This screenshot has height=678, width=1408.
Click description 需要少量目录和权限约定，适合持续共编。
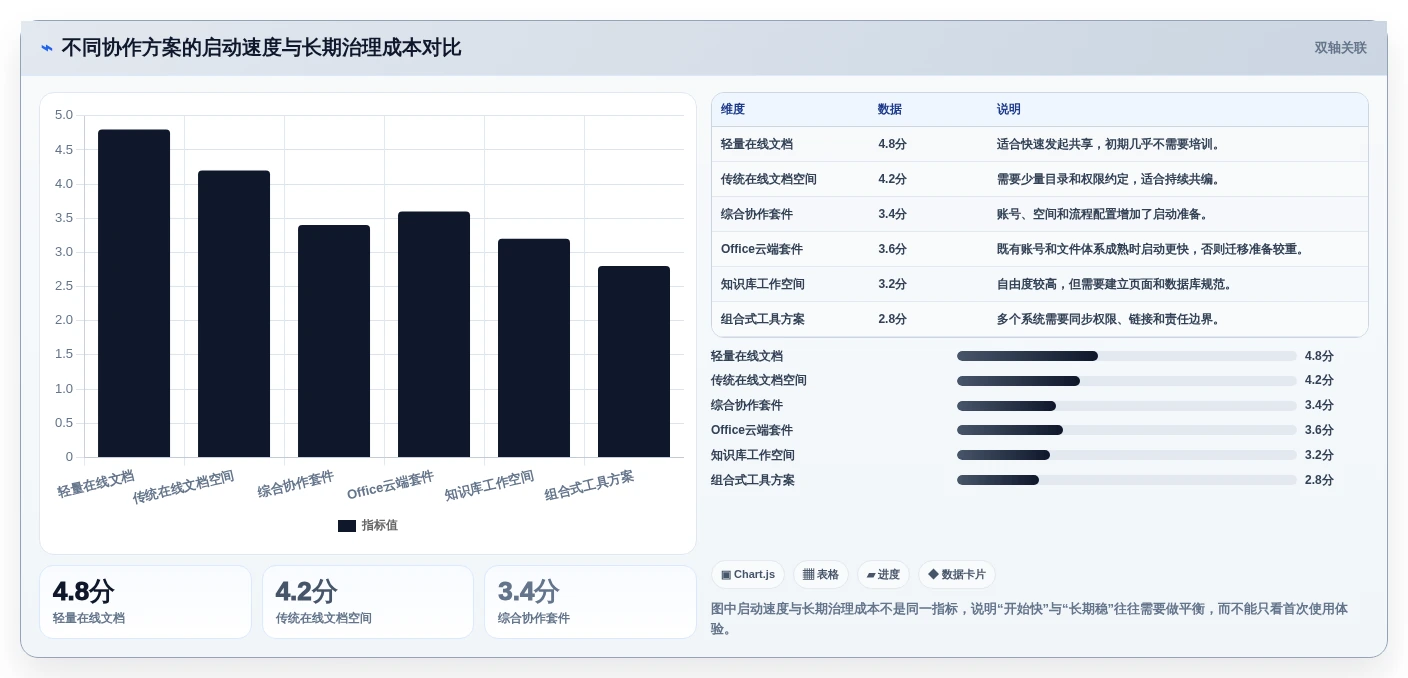pyautogui.click(x=1111, y=179)
